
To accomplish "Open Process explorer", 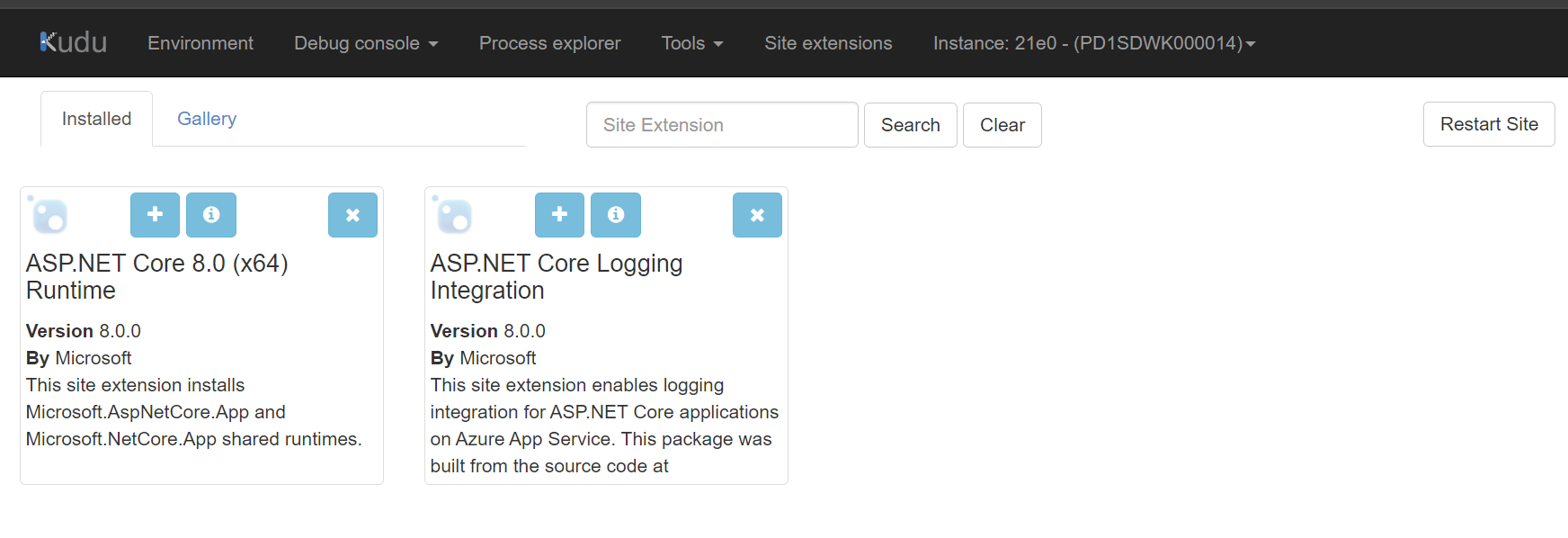I will (x=549, y=43).
